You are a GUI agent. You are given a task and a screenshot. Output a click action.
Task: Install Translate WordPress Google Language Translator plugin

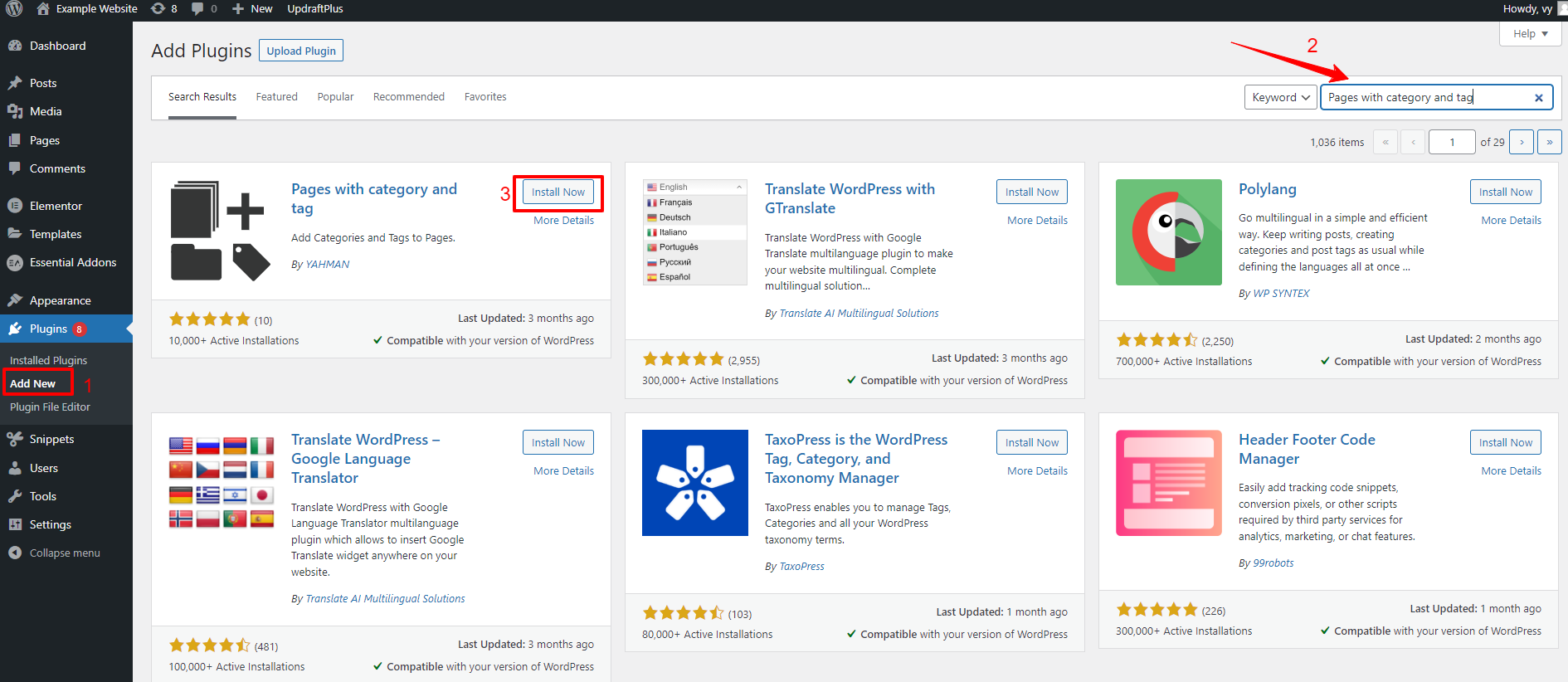(558, 442)
